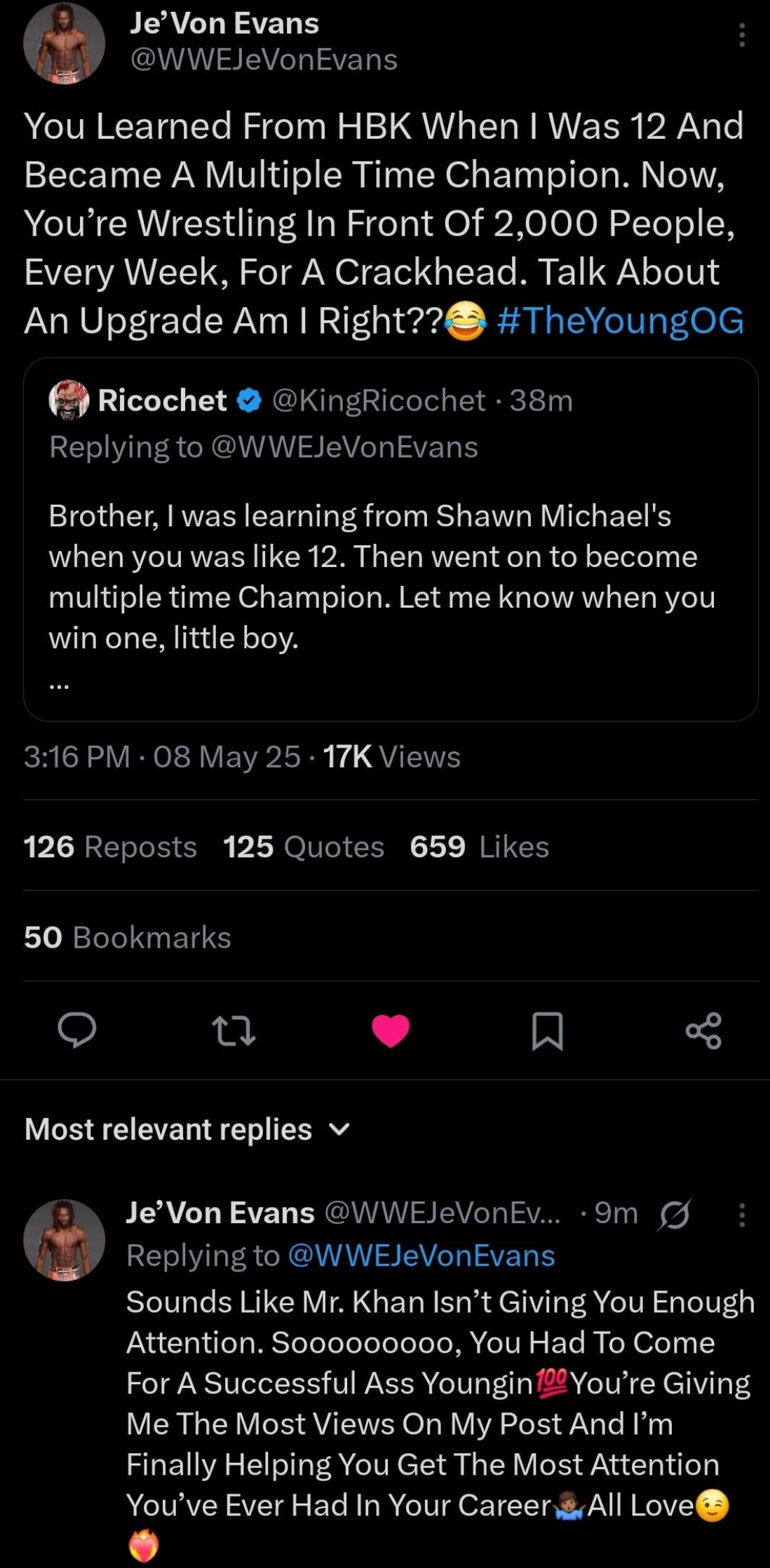Tap the repost arrows icon
Image resolution: width=770 pixels, height=1568 pixels.
(234, 1030)
